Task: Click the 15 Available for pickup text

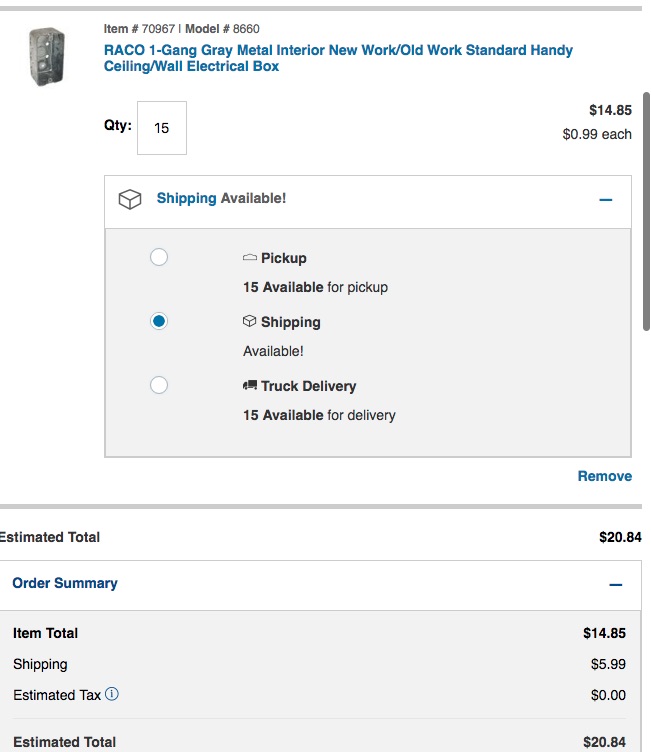Action: pyautogui.click(x=315, y=287)
